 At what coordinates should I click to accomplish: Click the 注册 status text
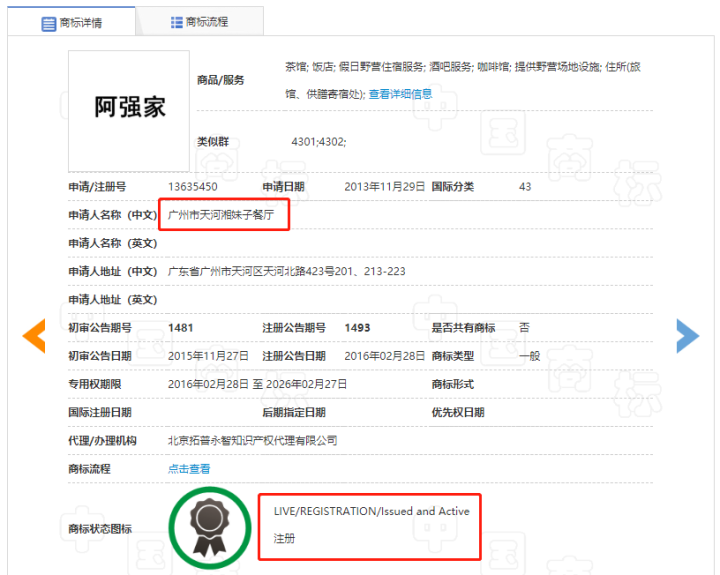coord(285,539)
